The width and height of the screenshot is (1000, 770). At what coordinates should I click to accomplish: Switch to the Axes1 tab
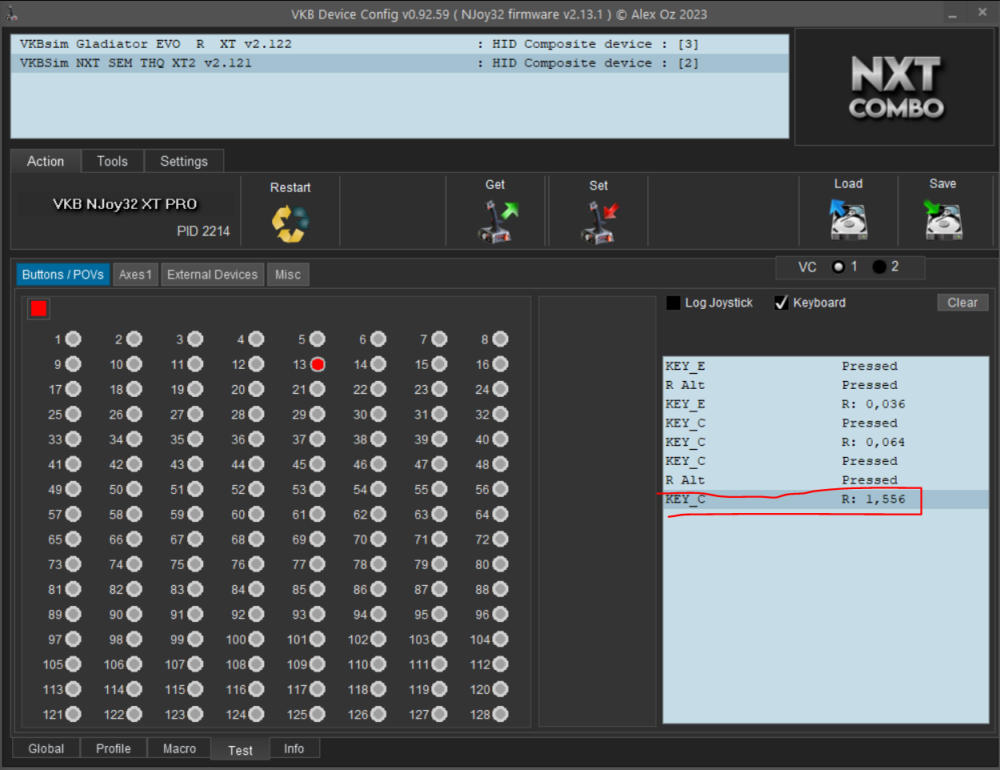pos(135,274)
